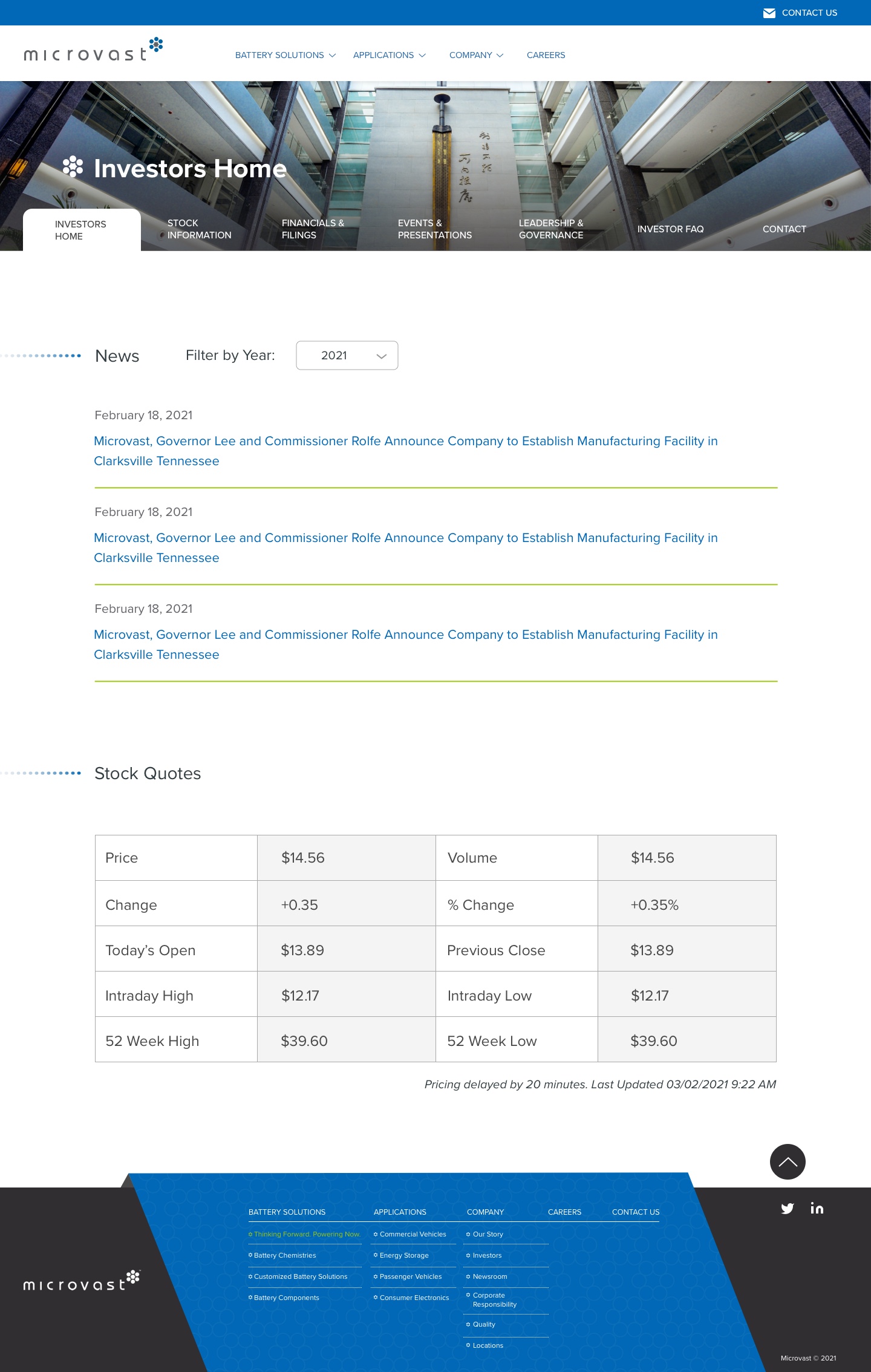Click the Stock Quotes heading
Screen dimensions: 871x1372
click(148, 773)
